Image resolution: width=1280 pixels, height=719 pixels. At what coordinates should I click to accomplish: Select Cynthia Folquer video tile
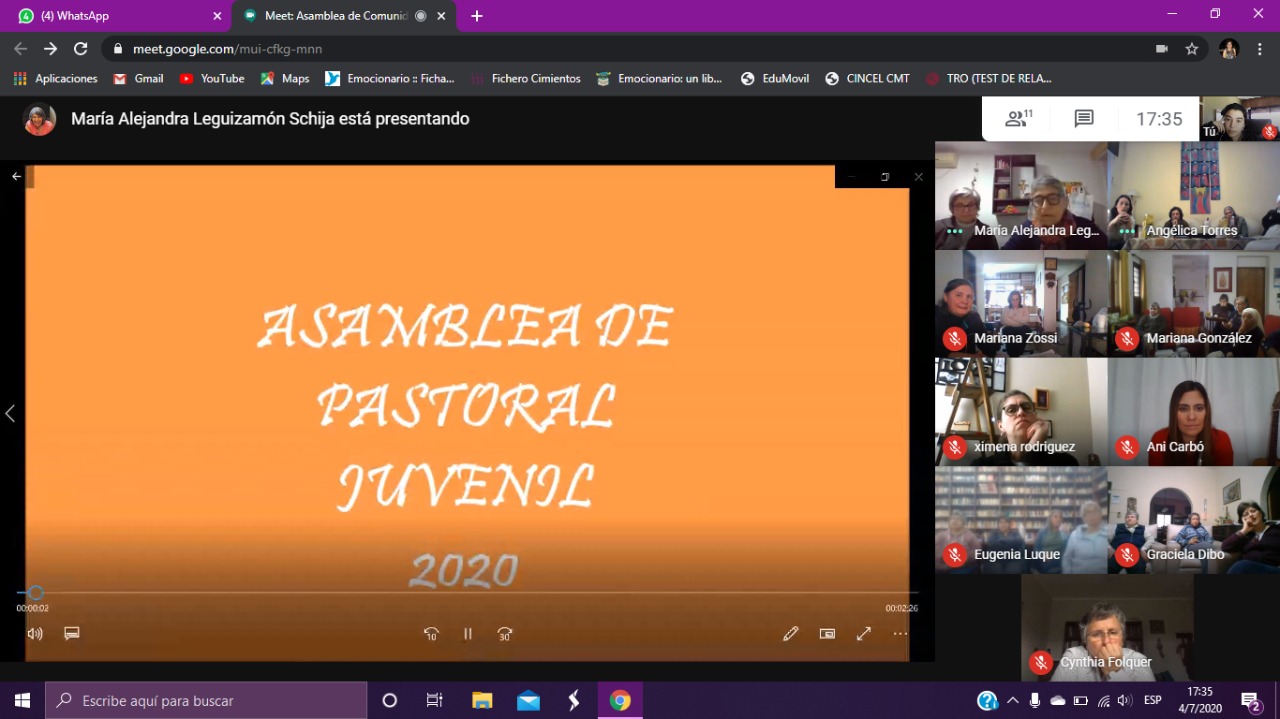point(1107,627)
